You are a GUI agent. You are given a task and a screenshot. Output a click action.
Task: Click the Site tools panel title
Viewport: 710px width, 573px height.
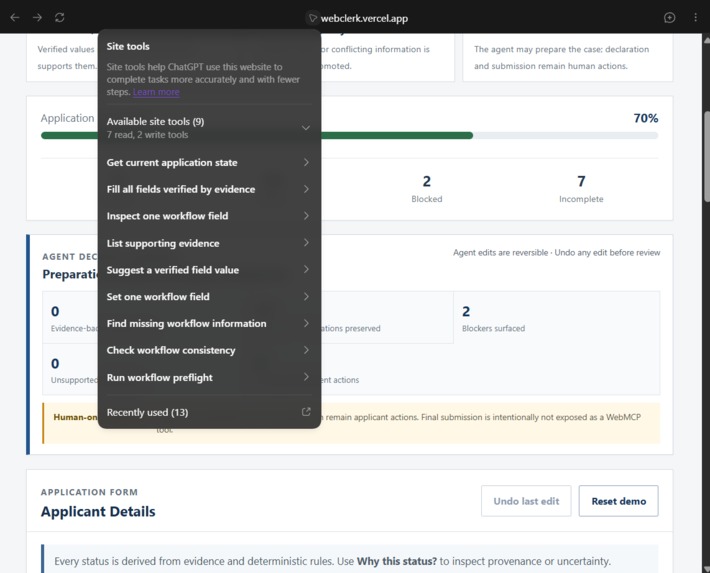pos(128,46)
